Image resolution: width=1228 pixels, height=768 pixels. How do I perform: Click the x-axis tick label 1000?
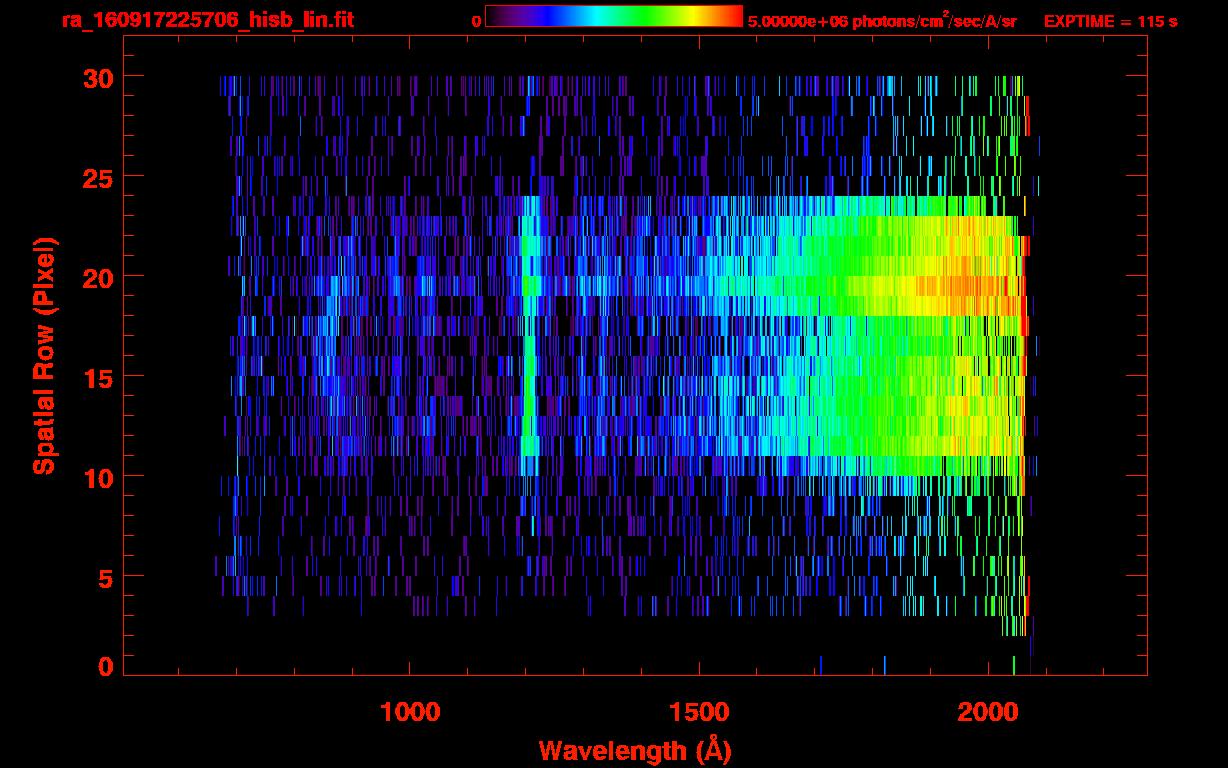click(410, 712)
